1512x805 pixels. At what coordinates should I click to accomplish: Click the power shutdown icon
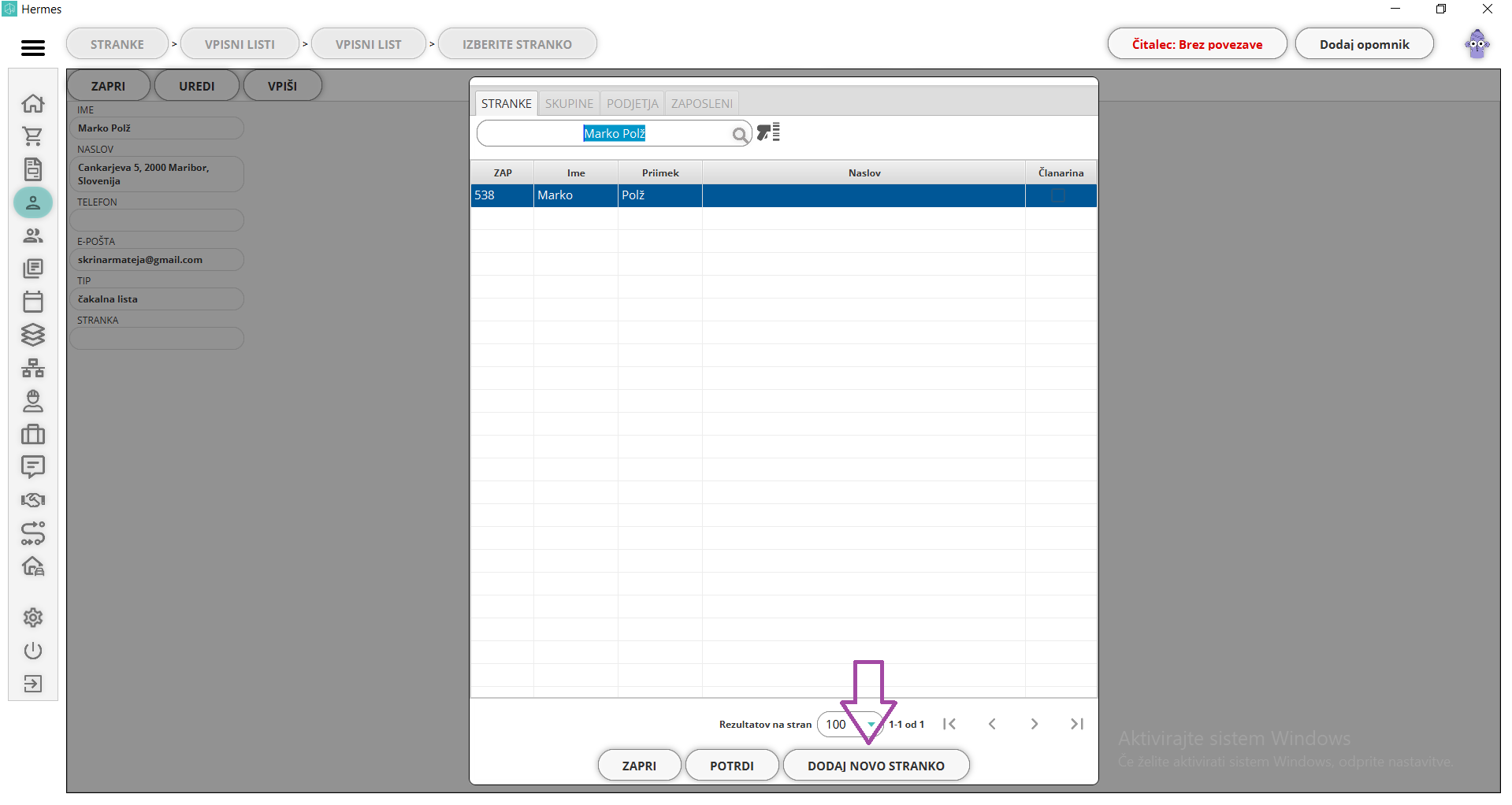tap(33, 651)
